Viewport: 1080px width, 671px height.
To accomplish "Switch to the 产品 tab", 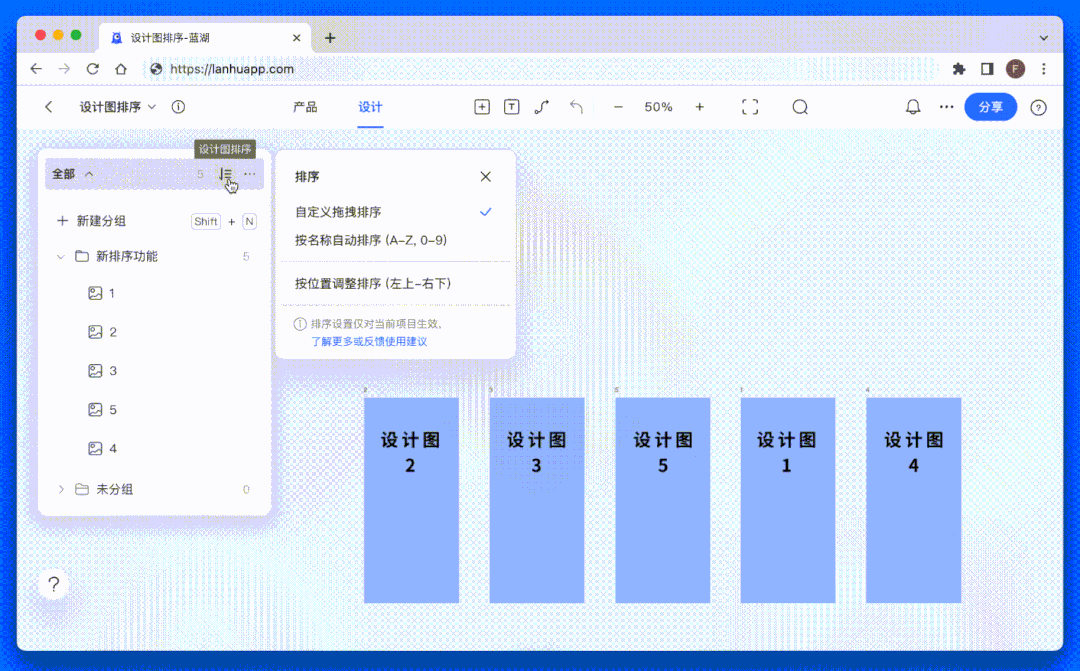I will pos(305,107).
